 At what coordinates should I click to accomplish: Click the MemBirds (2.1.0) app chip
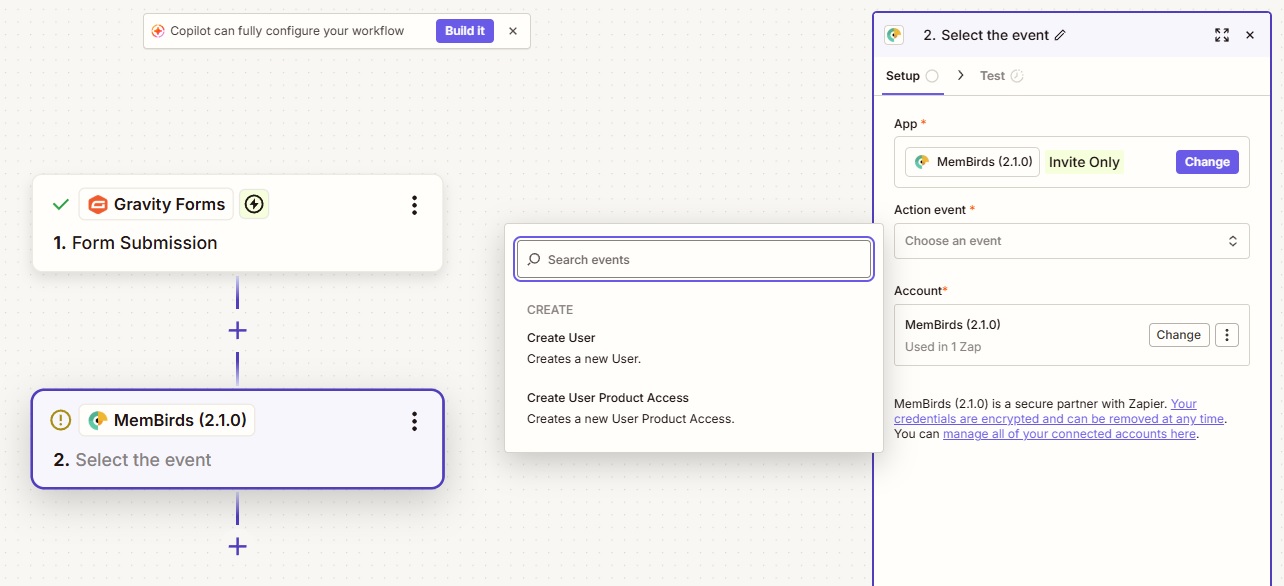972,162
